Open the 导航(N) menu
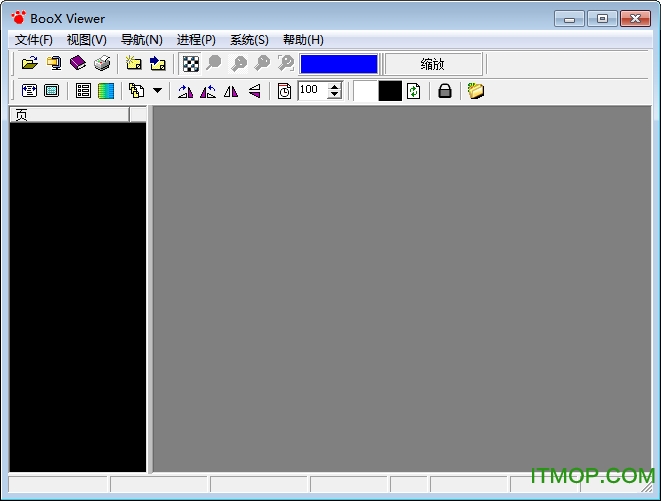Viewport: 661px width, 501px height. point(141,40)
